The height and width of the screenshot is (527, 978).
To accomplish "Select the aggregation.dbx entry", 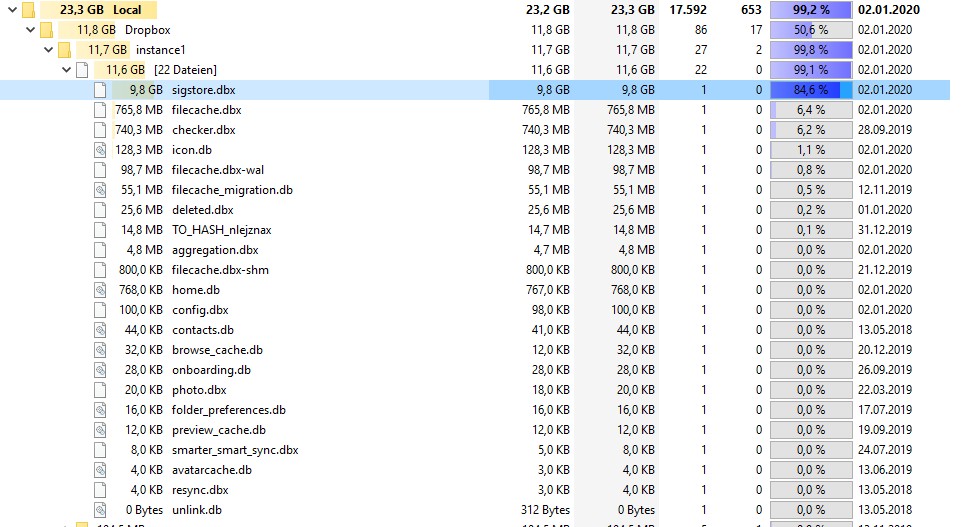I will [215, 249].
